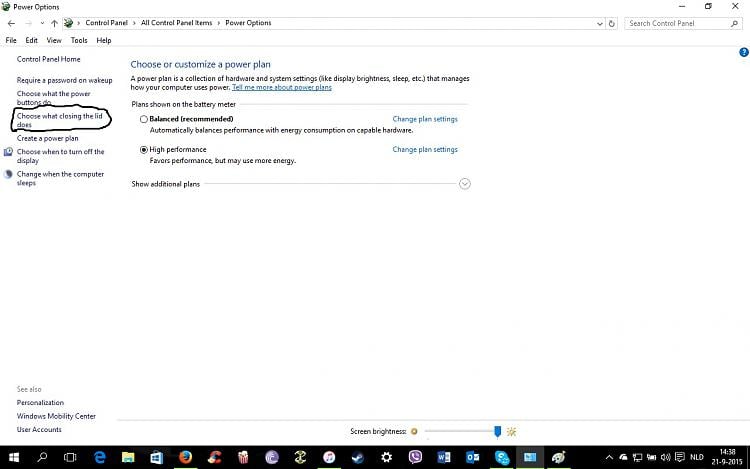750x469 pixels.
Task: Open Viber from the taskbar
Action: (x=415, y=458)
